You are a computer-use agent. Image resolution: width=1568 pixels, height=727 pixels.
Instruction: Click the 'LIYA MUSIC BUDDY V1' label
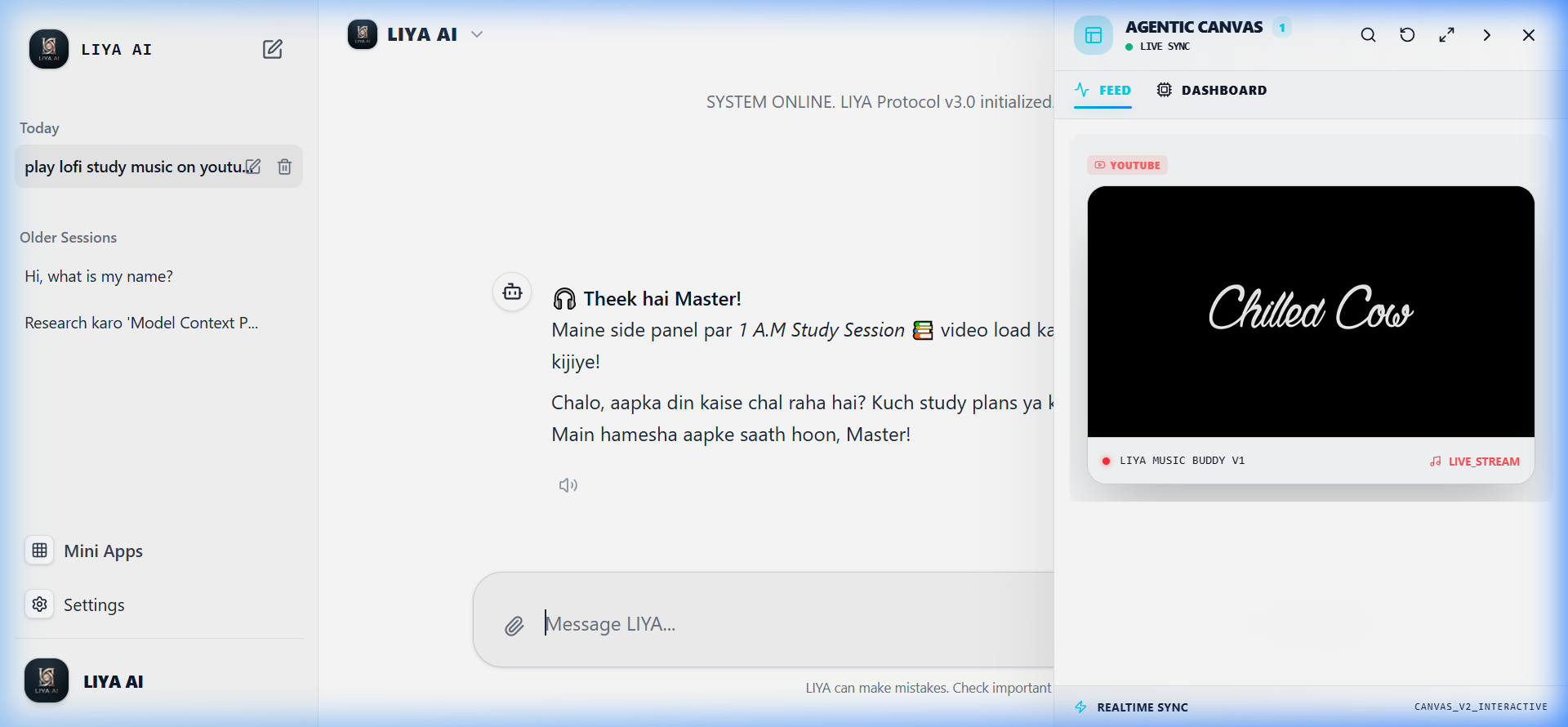tap(1182, 461)
